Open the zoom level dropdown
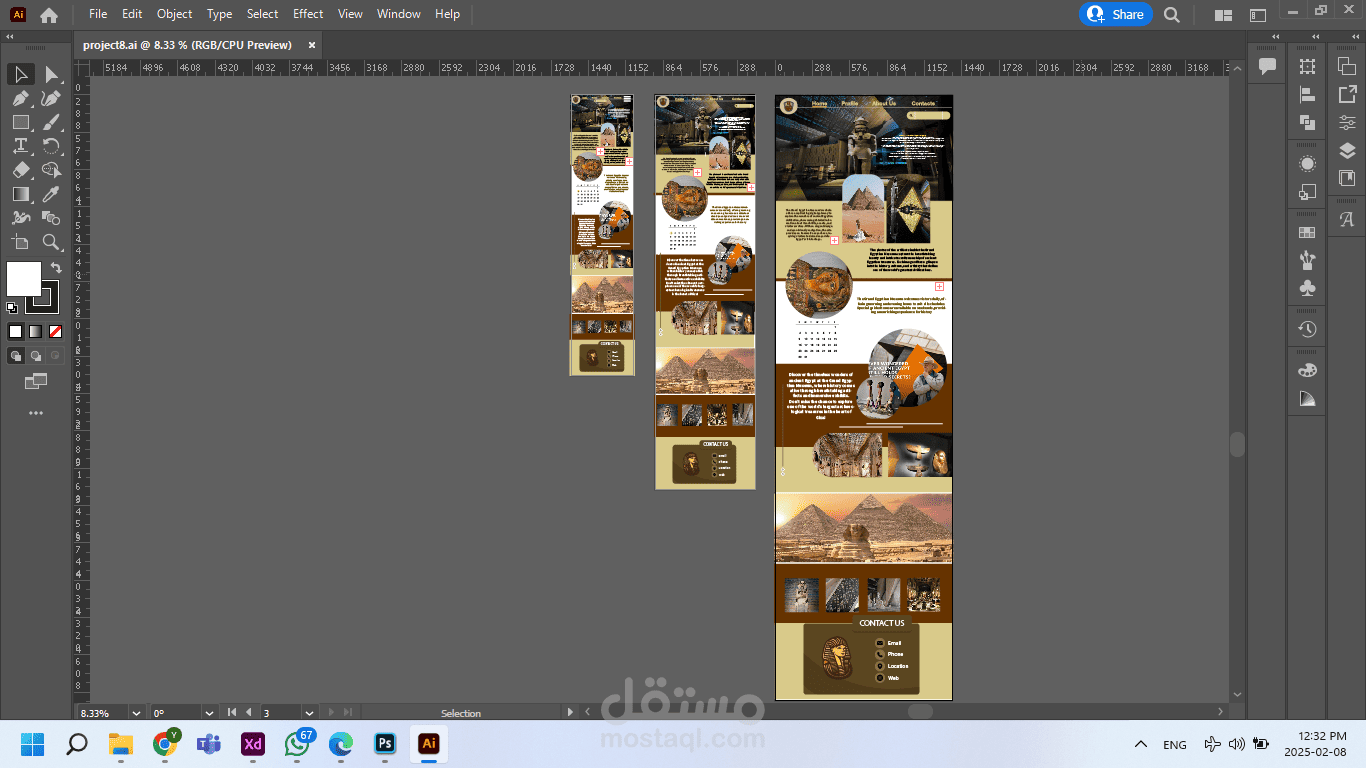Image resolution: width=1366 pixels, height=768 pixels. coord(138,713)
